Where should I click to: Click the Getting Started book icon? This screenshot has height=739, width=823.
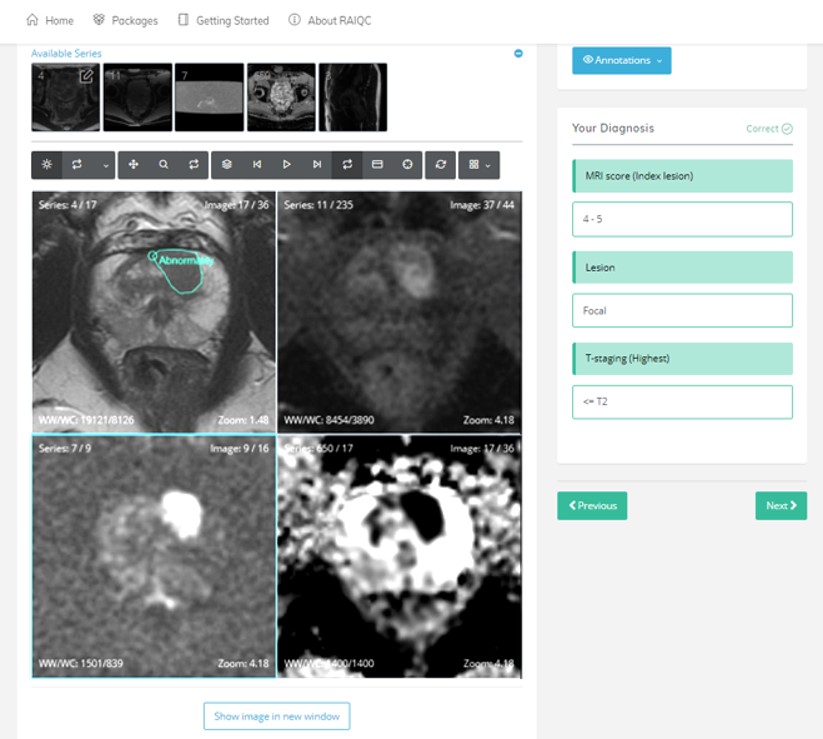[183, 20]
